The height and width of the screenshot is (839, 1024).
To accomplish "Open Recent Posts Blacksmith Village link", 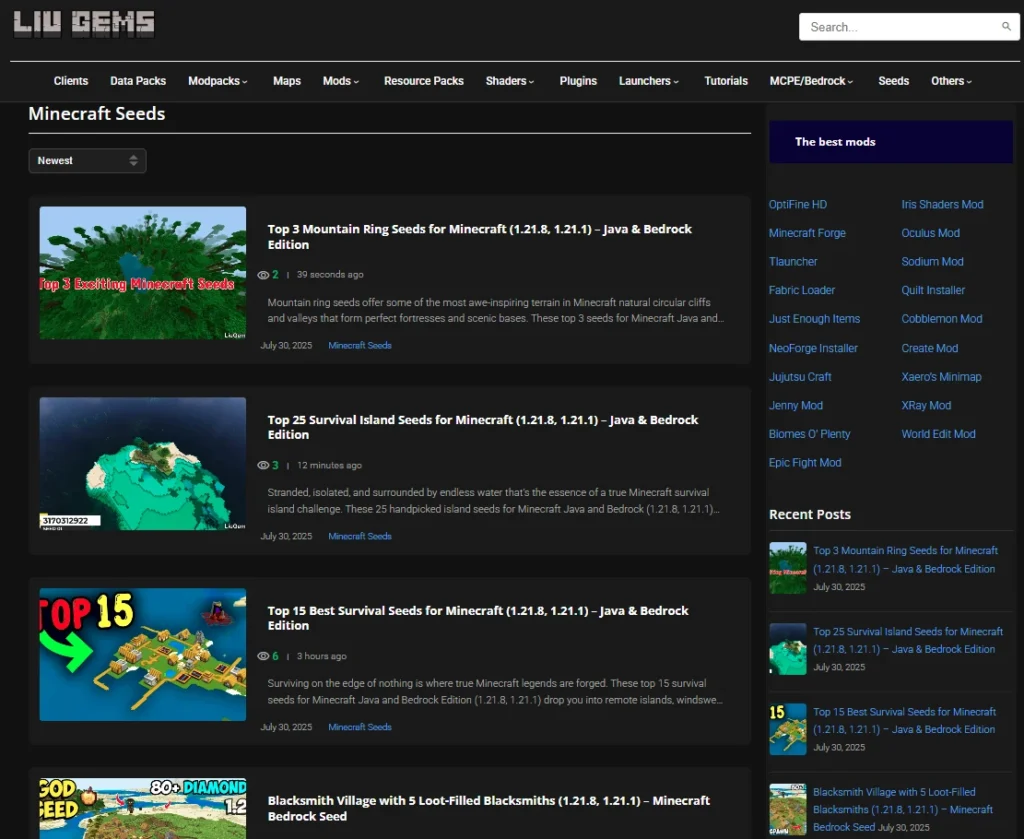I will pyautogui.click(x=903, y=810).
